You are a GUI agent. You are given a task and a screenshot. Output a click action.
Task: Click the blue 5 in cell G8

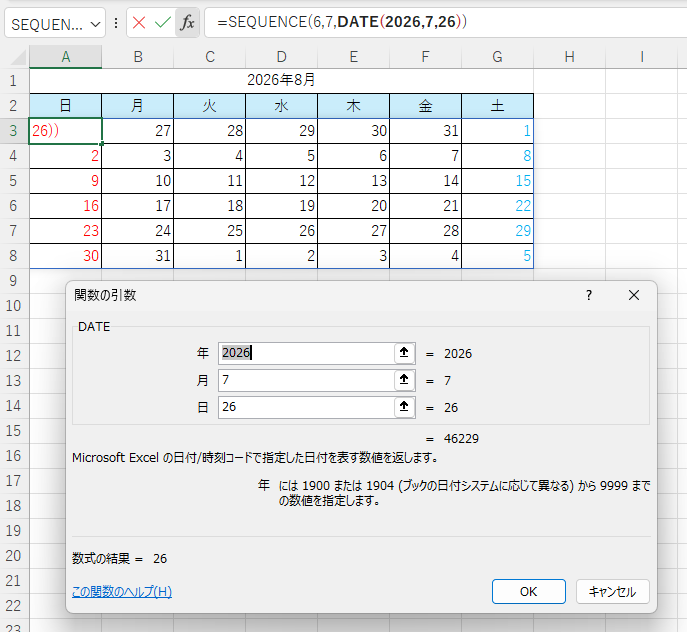click(497, 256)
